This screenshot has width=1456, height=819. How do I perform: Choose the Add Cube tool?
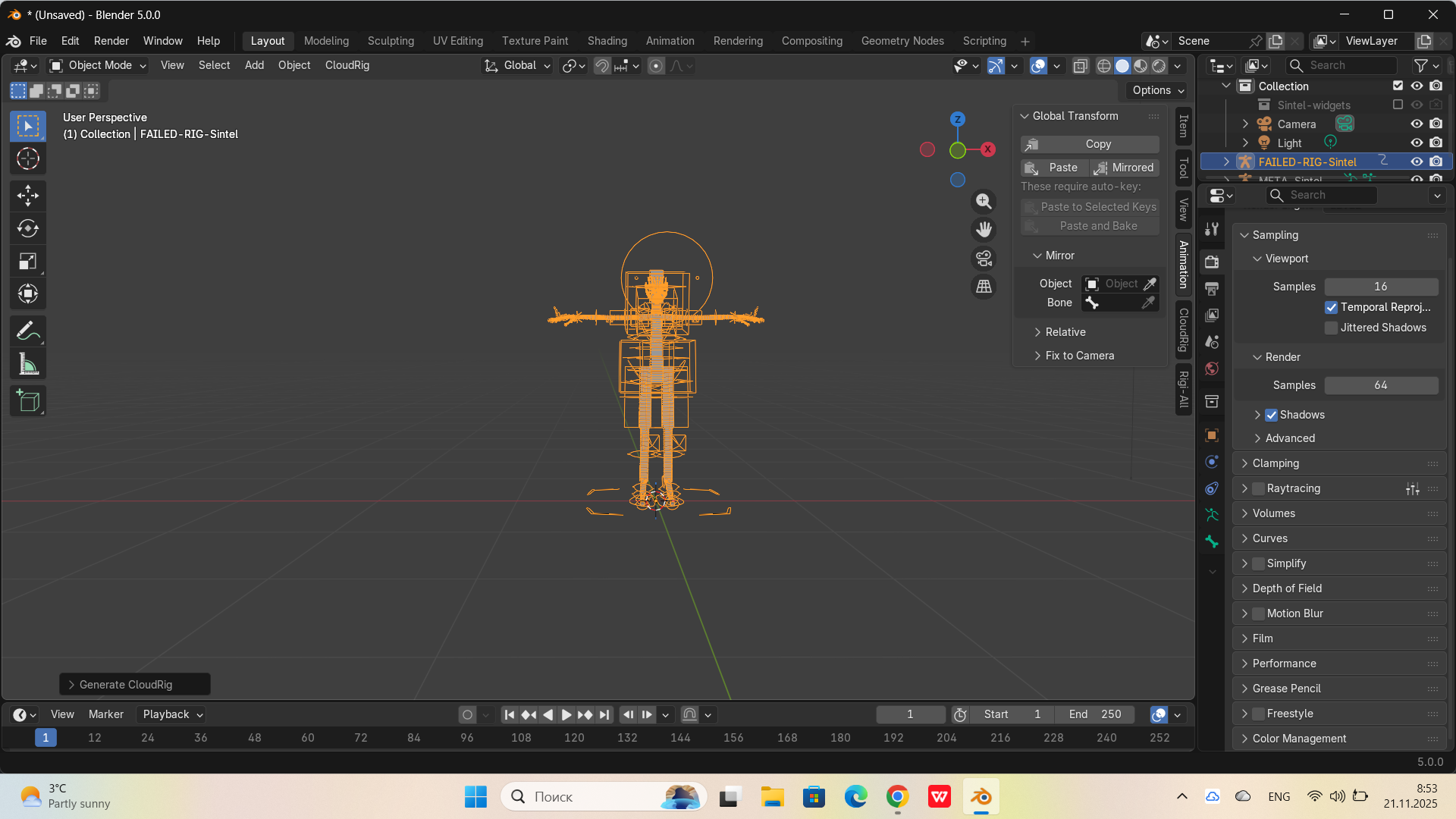pyautogui.click(x=28, y=401)
